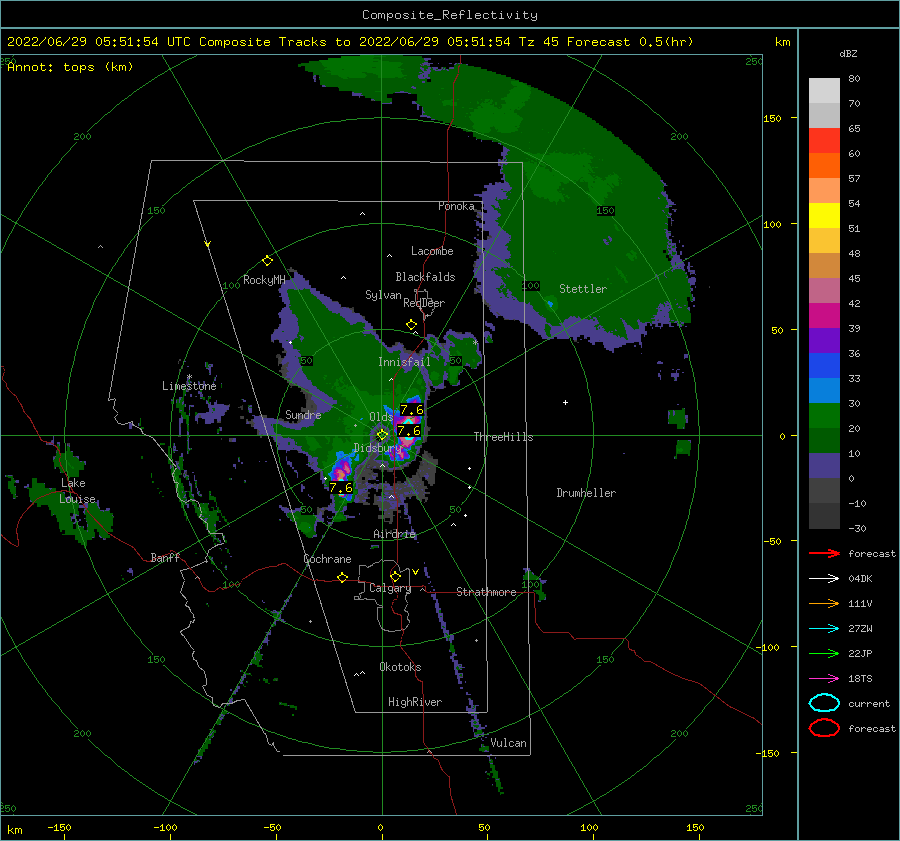Click the cyan 27ZW track arrow

tap(824, 629)
